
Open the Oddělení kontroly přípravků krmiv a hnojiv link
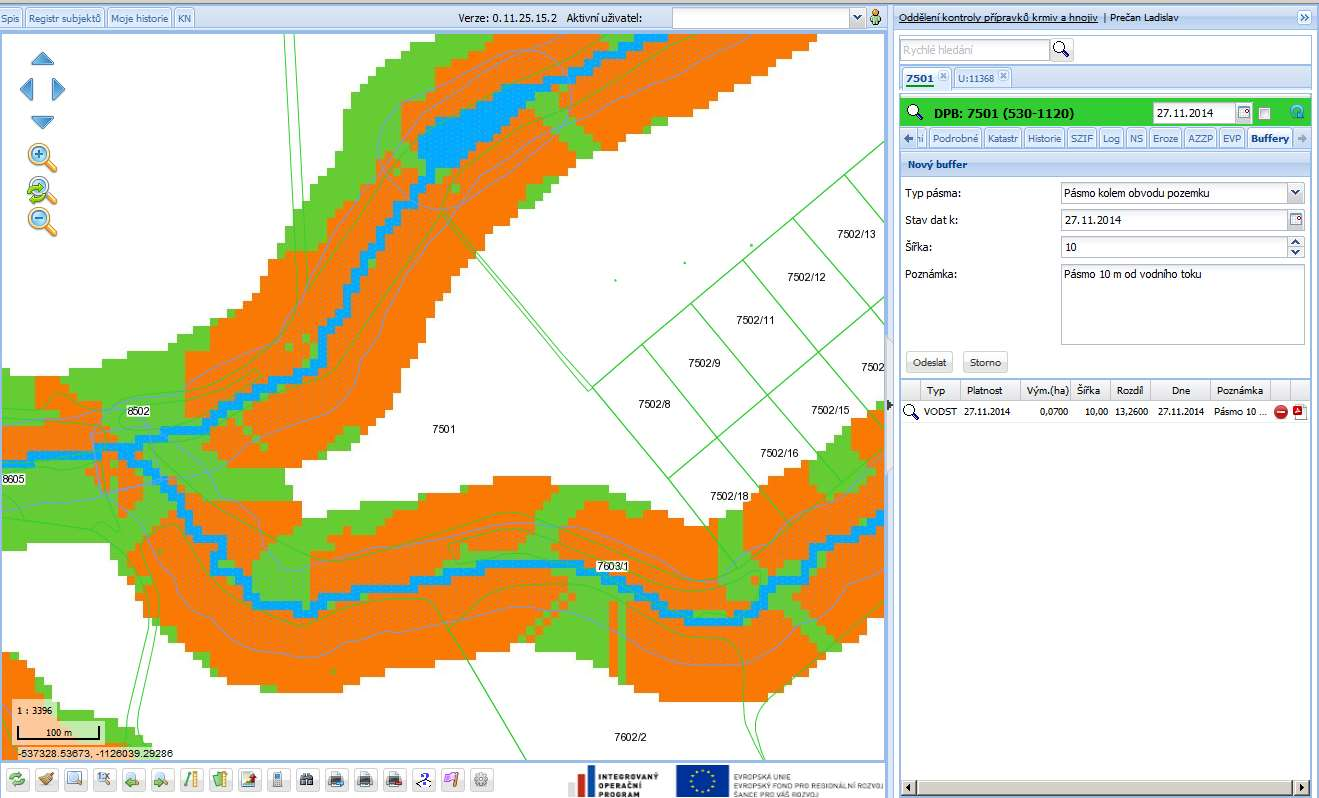[998, 18]
